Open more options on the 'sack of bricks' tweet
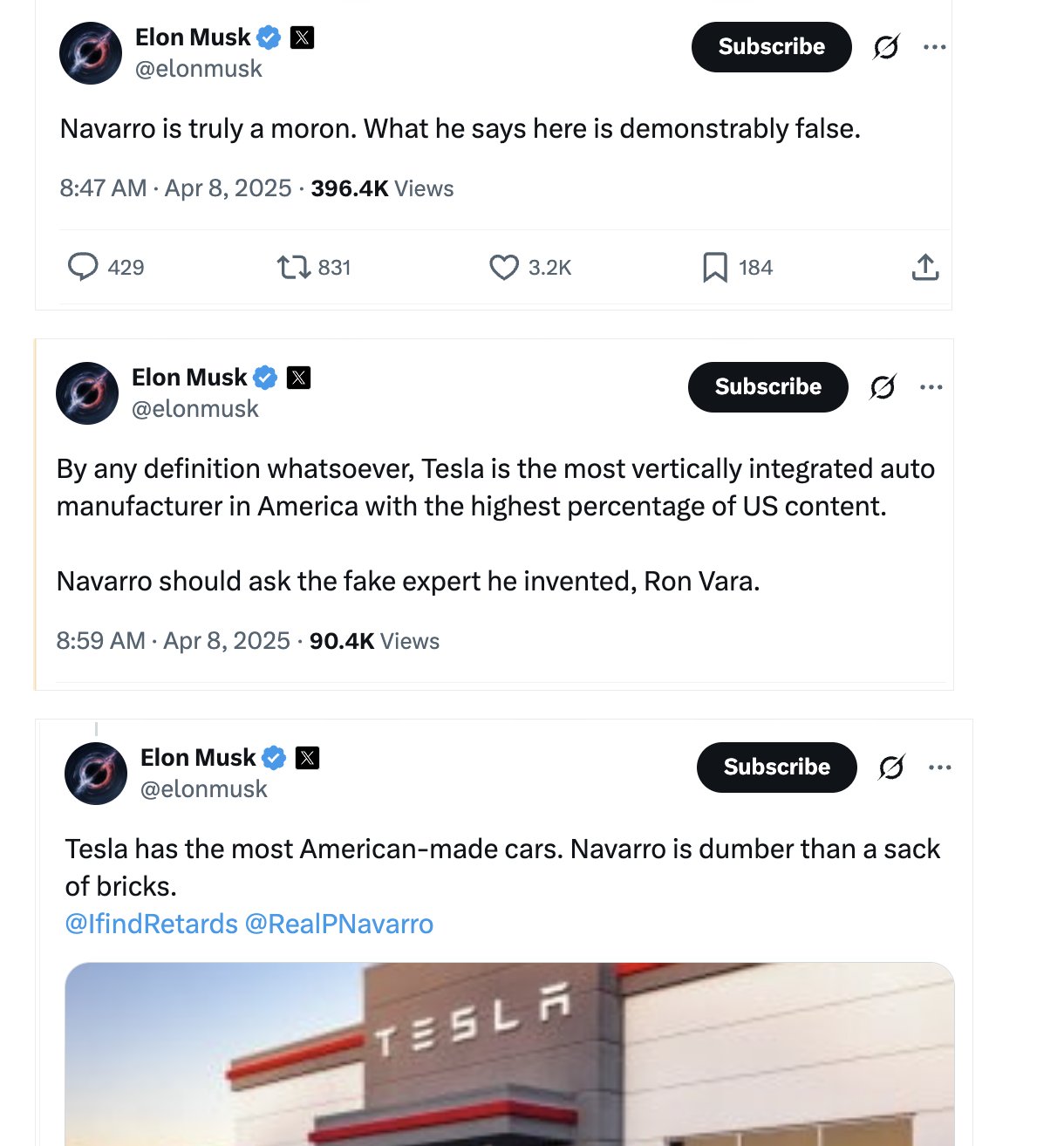Viewport: 1064px width, 1146px height. click(939, 767)
